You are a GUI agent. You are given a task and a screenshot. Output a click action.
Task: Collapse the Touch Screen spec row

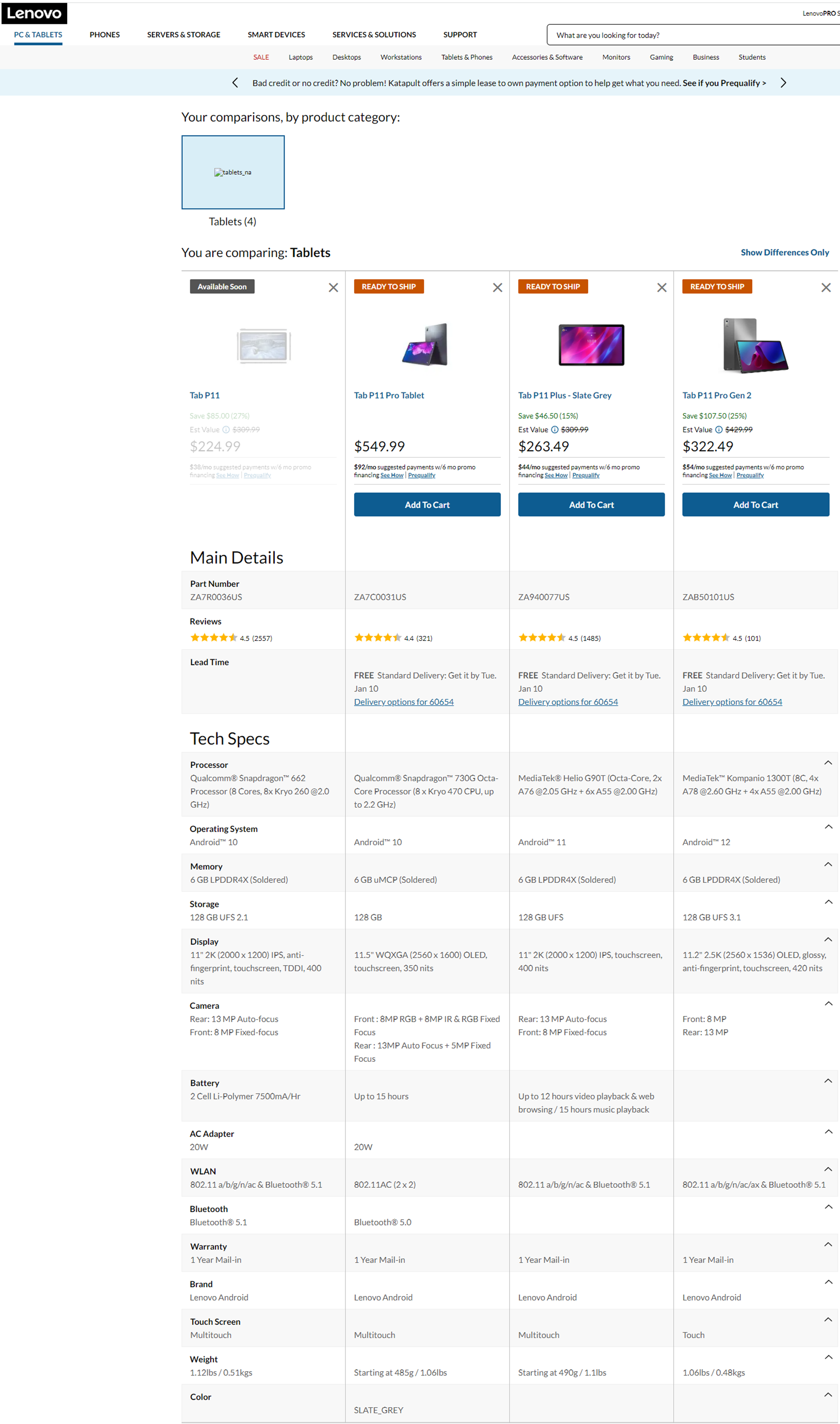click(x=828, y=1319)
